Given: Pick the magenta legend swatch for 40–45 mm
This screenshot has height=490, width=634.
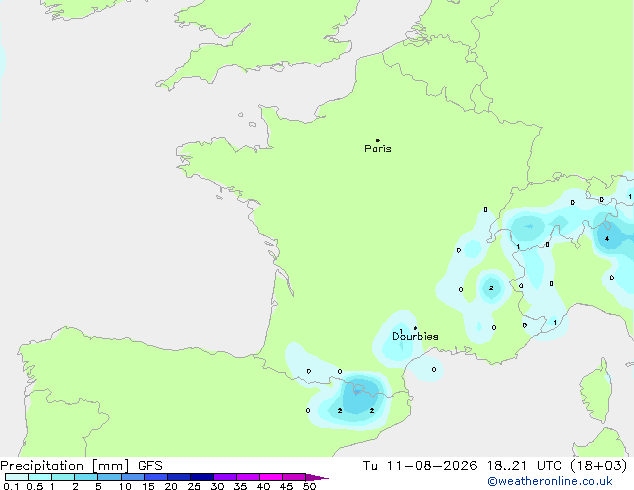Looking at the screenshot, I should tap(271, 477).
